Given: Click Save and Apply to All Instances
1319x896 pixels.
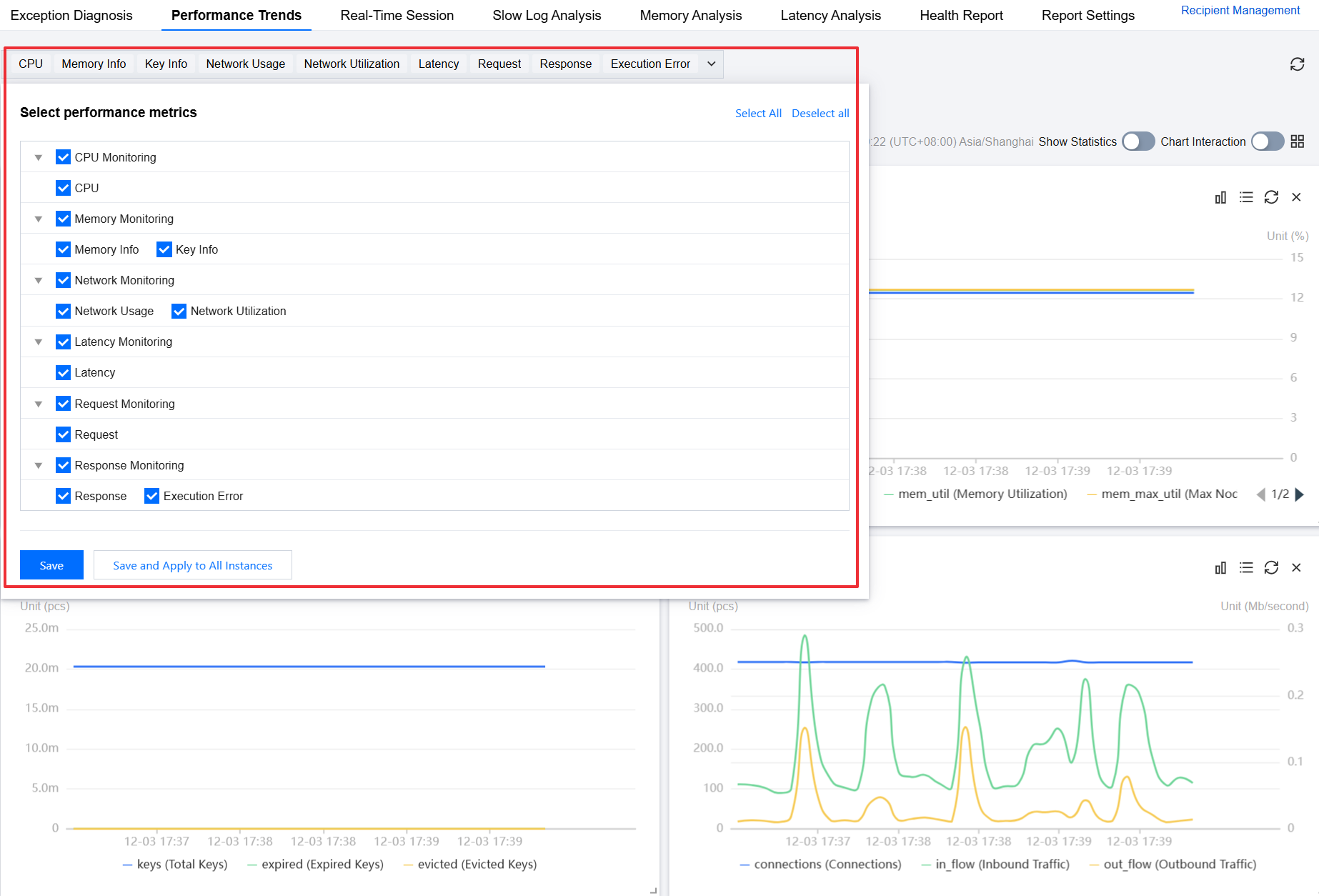Looking at the screenshot, I should click(x=192, y=565).
